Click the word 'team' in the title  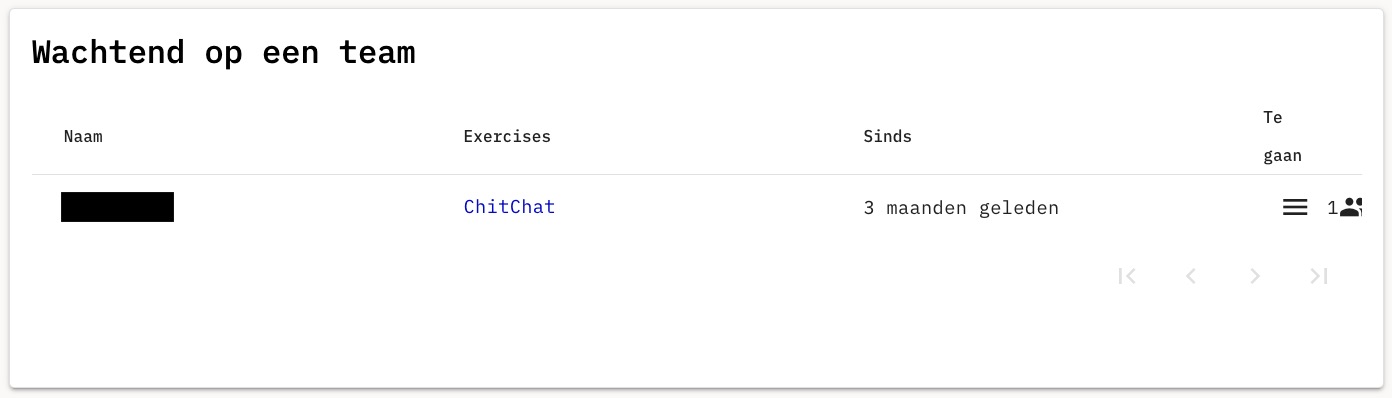377,52
